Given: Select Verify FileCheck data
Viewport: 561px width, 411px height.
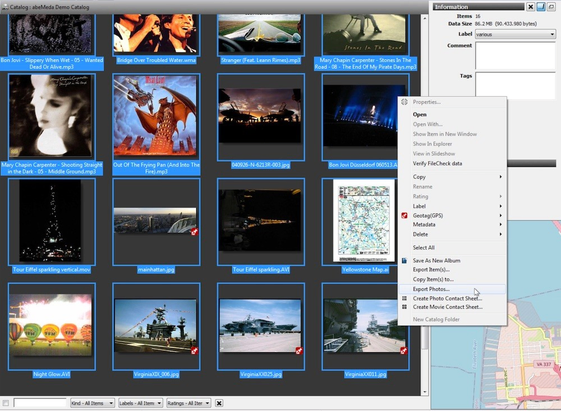Looking at the screenshot, I should pyautogui.click(x=452, y=163).
